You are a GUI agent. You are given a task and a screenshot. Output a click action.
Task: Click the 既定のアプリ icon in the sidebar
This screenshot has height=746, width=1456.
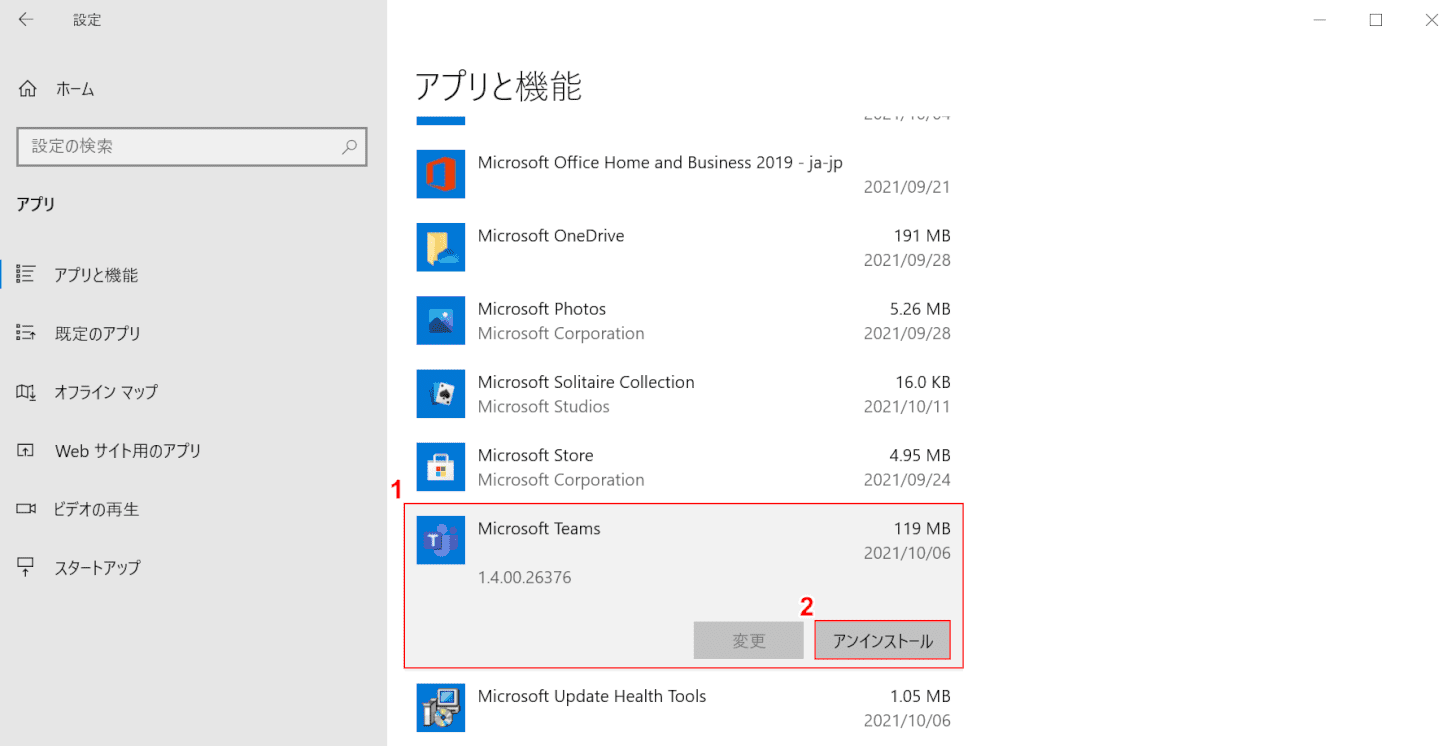point(27,332)
